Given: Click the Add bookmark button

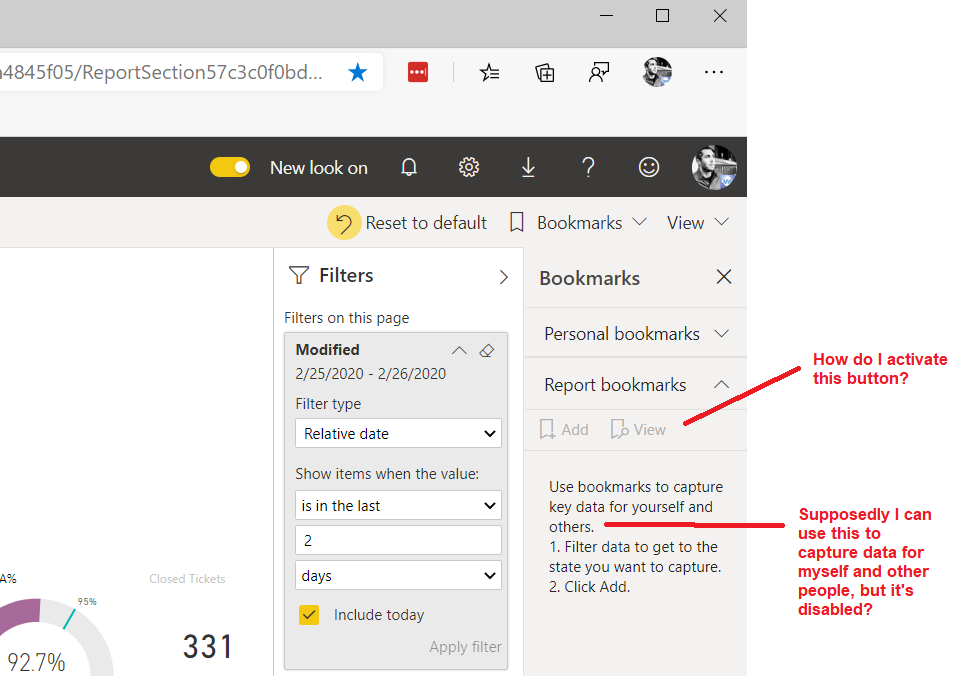Looking at the screenshot, I should (x=564, y=430).
